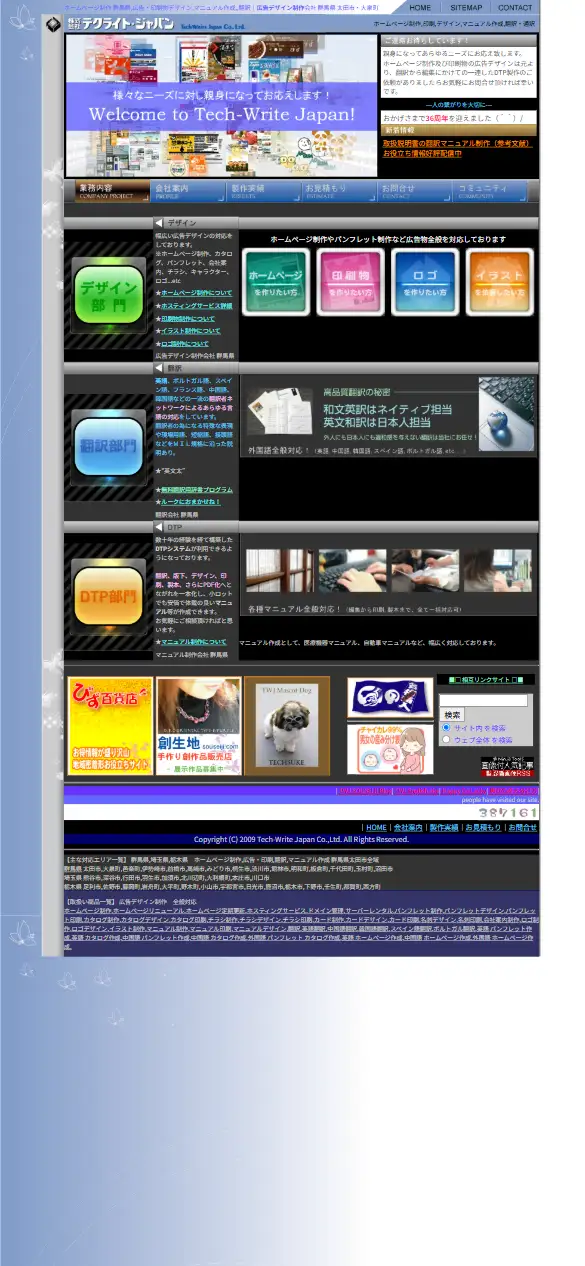This screenshot has width=585, height=1266.
Task: Click the copyright 2009 Tech-Write Japan text
Action: tap(301, 839)
